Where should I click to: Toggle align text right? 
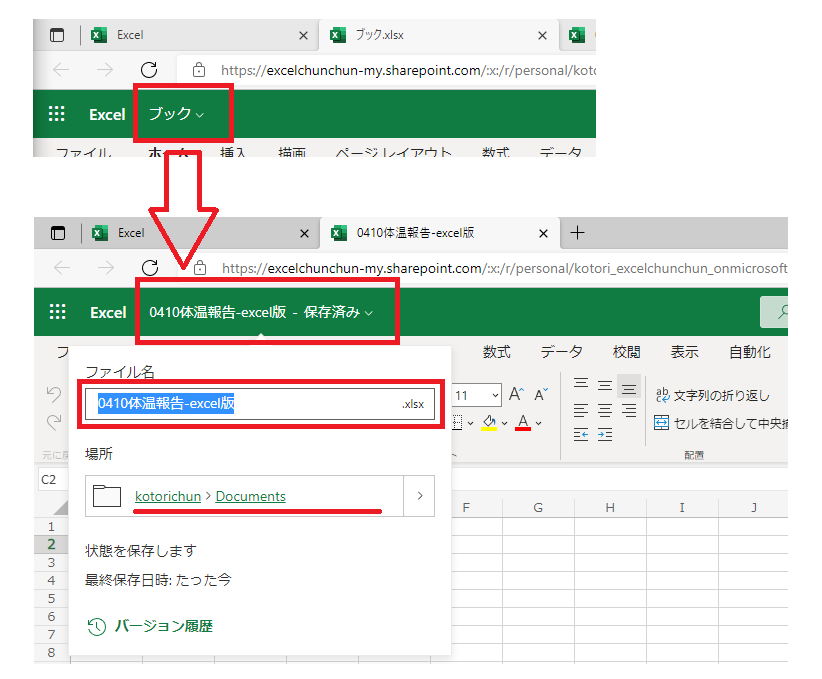point(629,411)
